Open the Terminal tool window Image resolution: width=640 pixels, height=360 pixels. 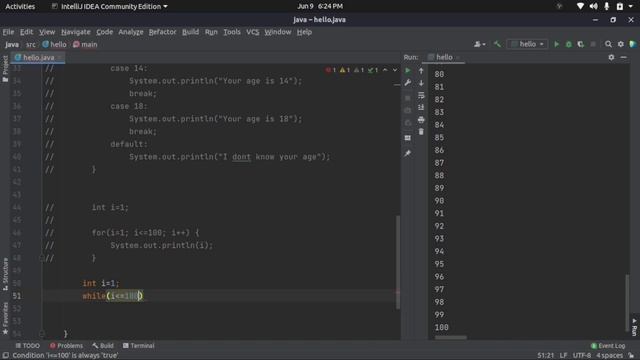click(138, 346)
